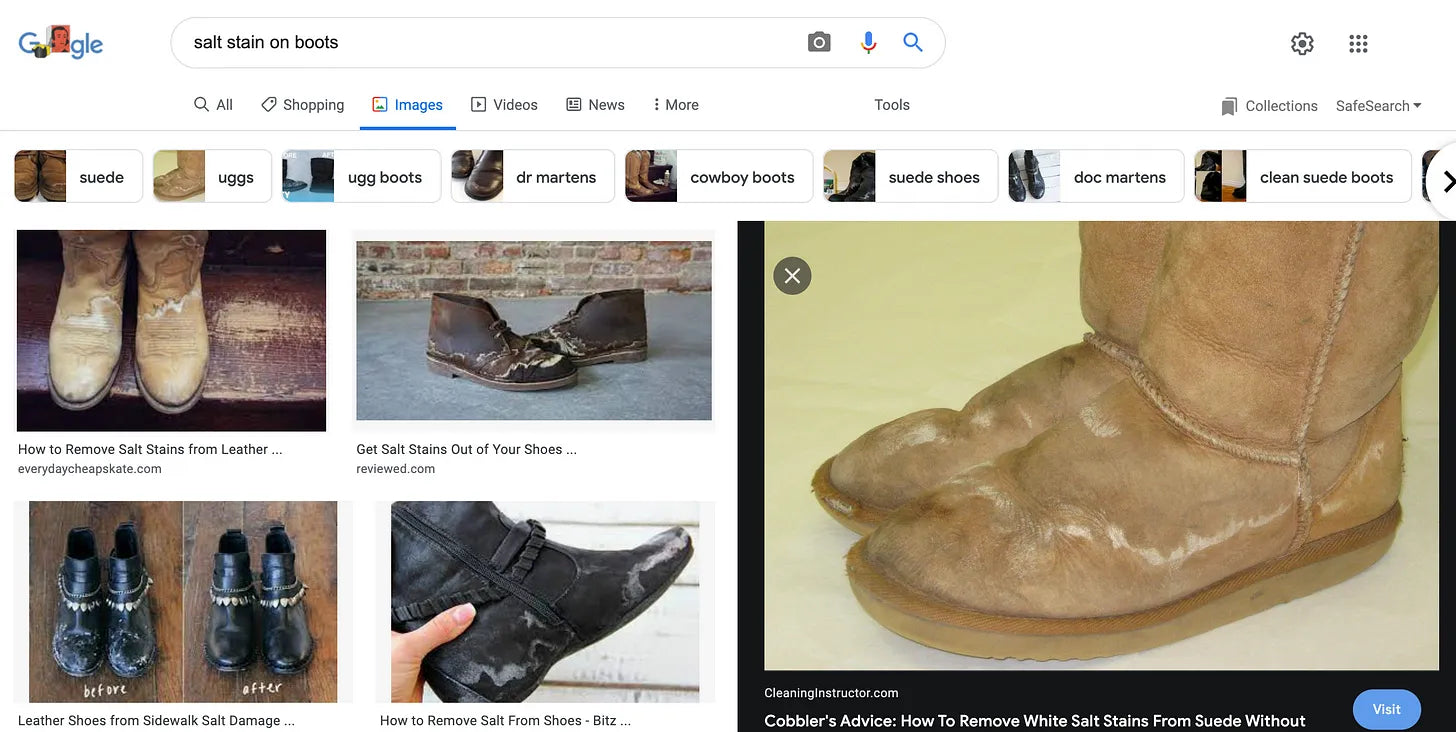Expand the SafeSearch dropdown
Screen dimensions: 1456x732
tap(1379, 106)
